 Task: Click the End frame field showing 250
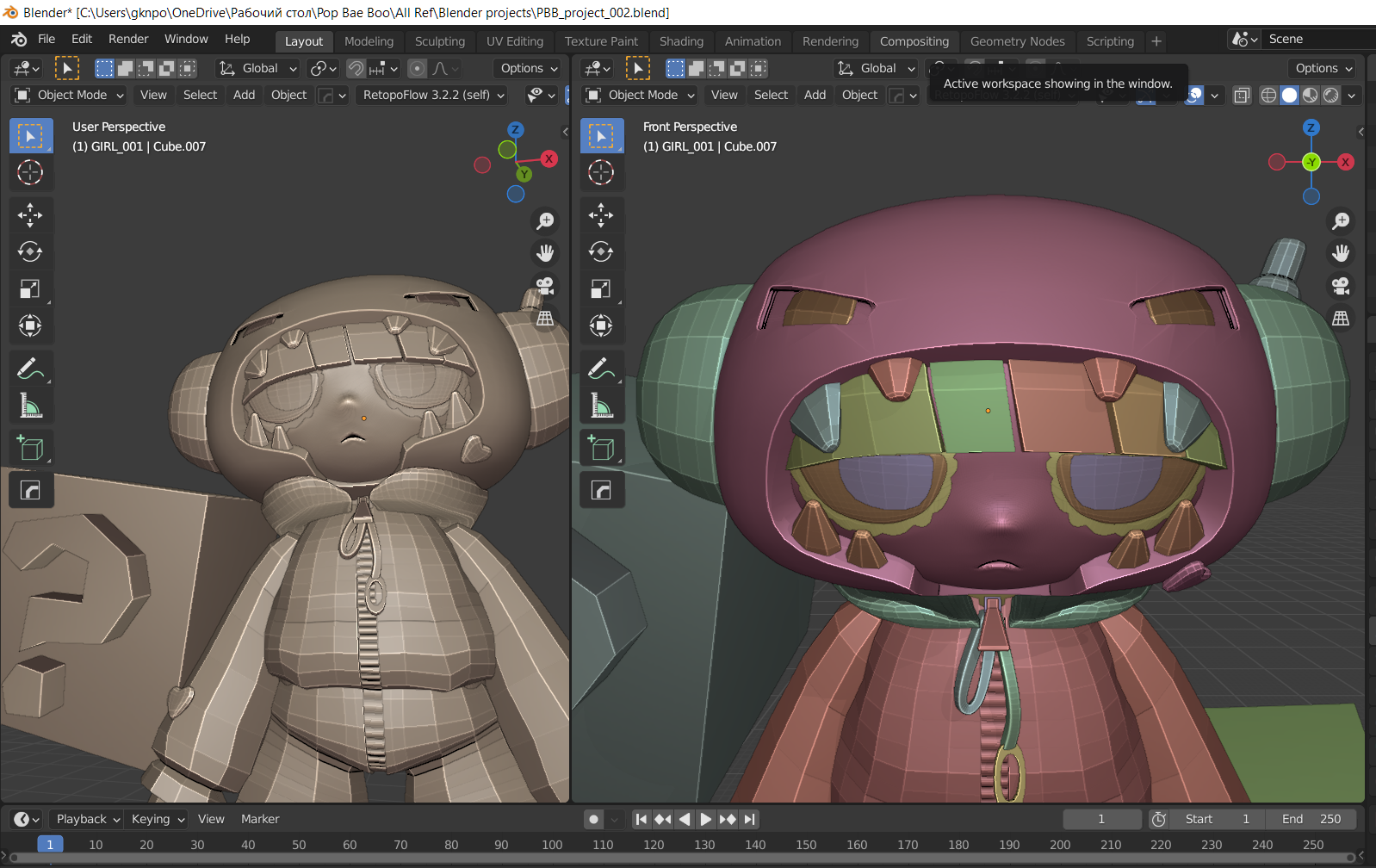coord(1311,819)
